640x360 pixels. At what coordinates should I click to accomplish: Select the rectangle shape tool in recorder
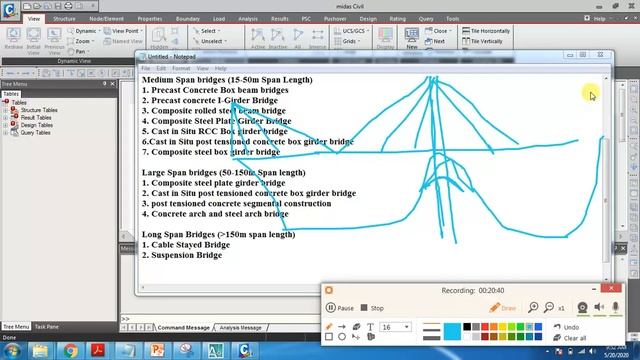(329, 337)
